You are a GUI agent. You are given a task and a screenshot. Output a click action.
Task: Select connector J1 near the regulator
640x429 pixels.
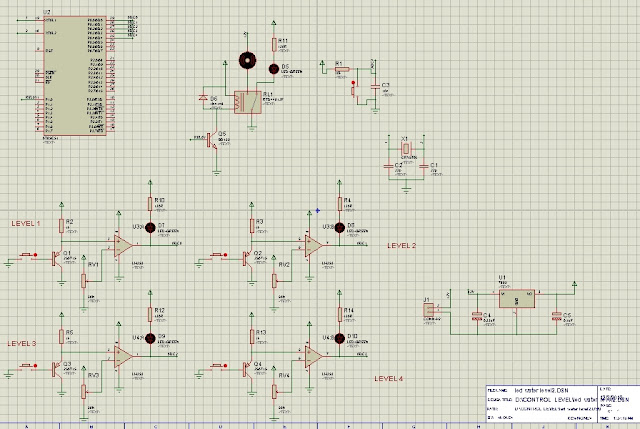429,311
